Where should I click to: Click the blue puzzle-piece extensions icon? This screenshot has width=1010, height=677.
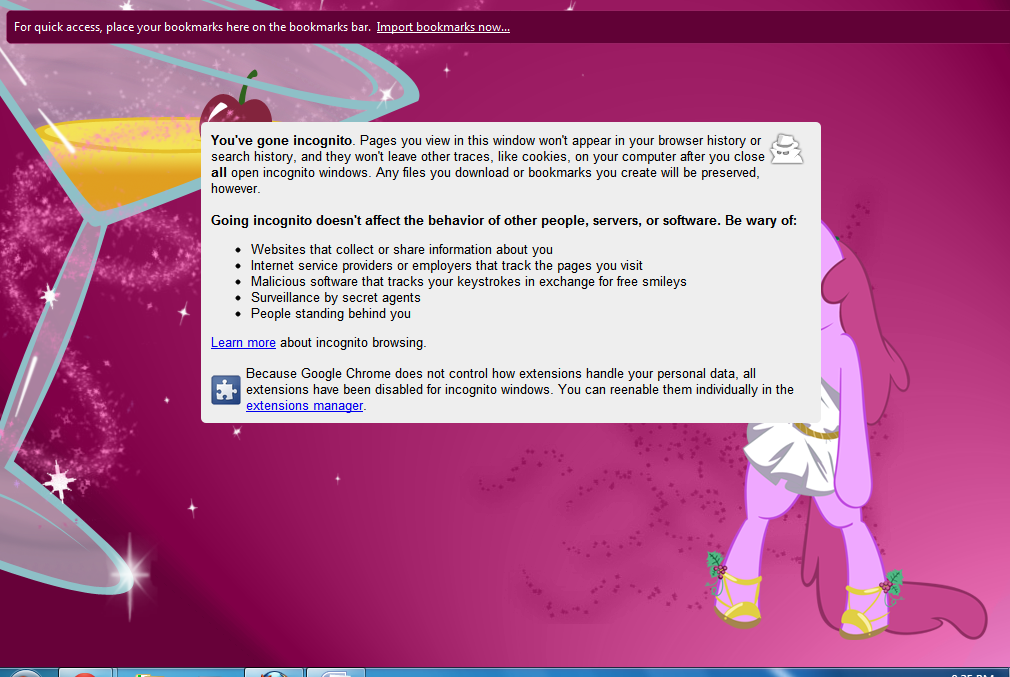coord(226,390)
